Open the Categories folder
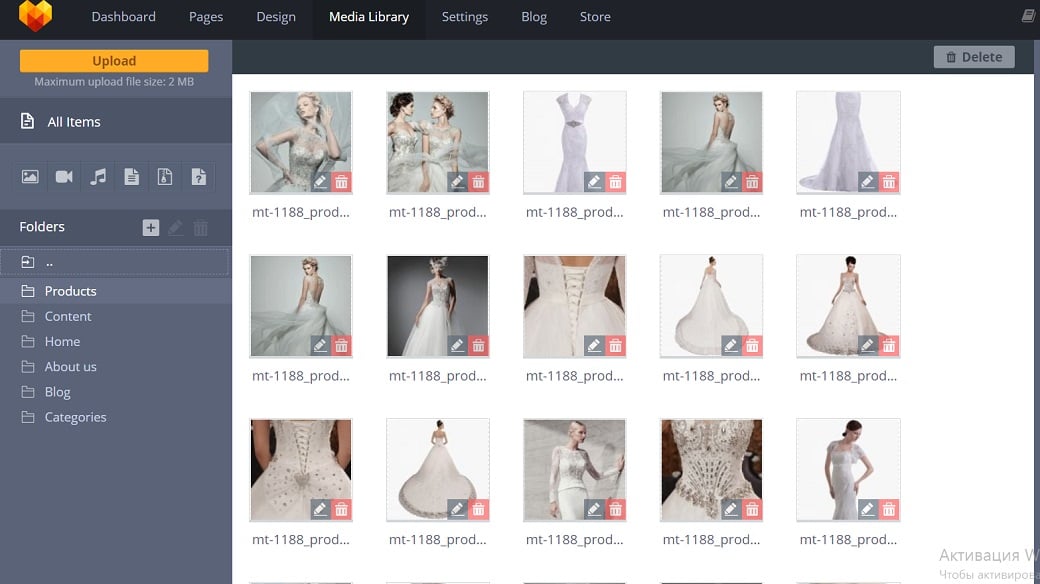Image resolution: width=1040 pixels, height=584 pixels. tap(75, 417)
